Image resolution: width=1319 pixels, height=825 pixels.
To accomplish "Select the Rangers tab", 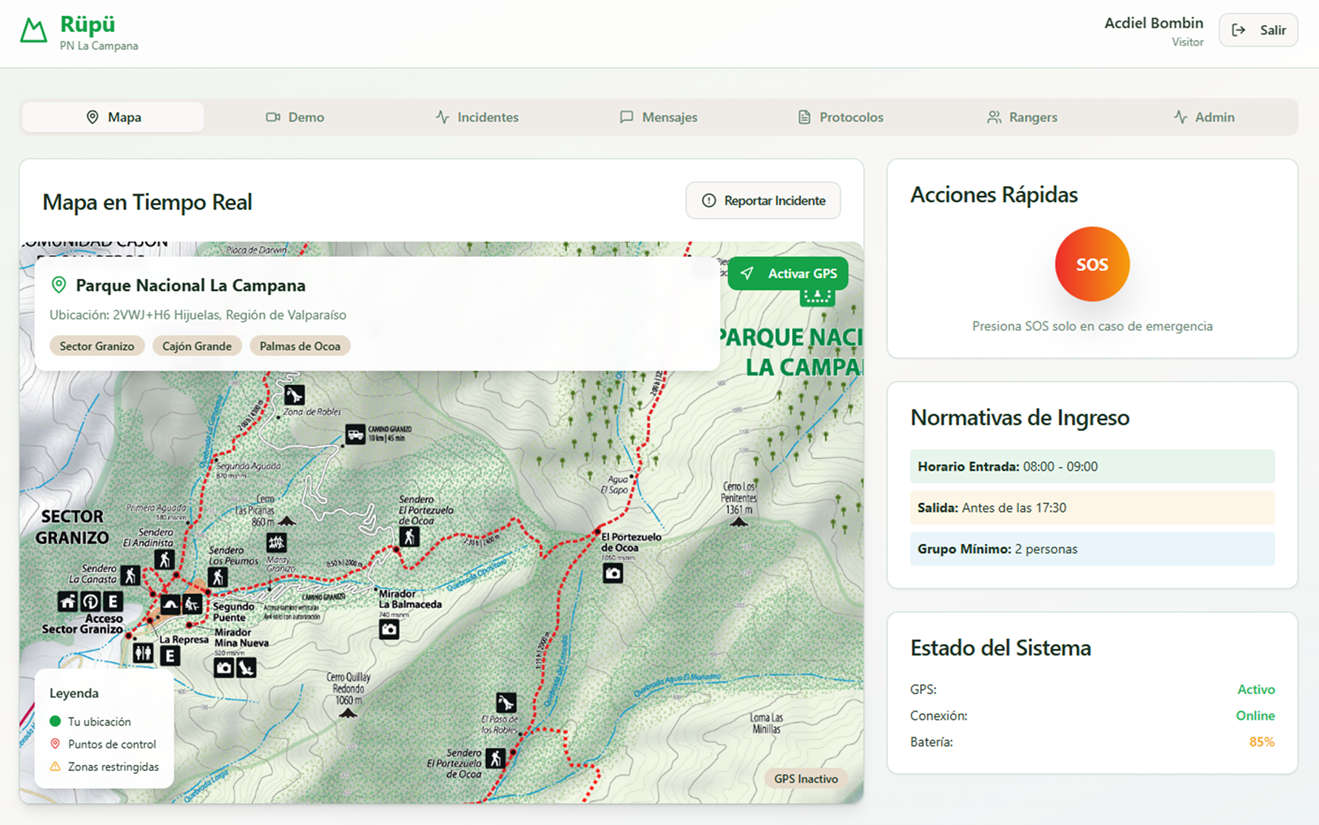I will pyautogui.click(x=1022, y=117).
